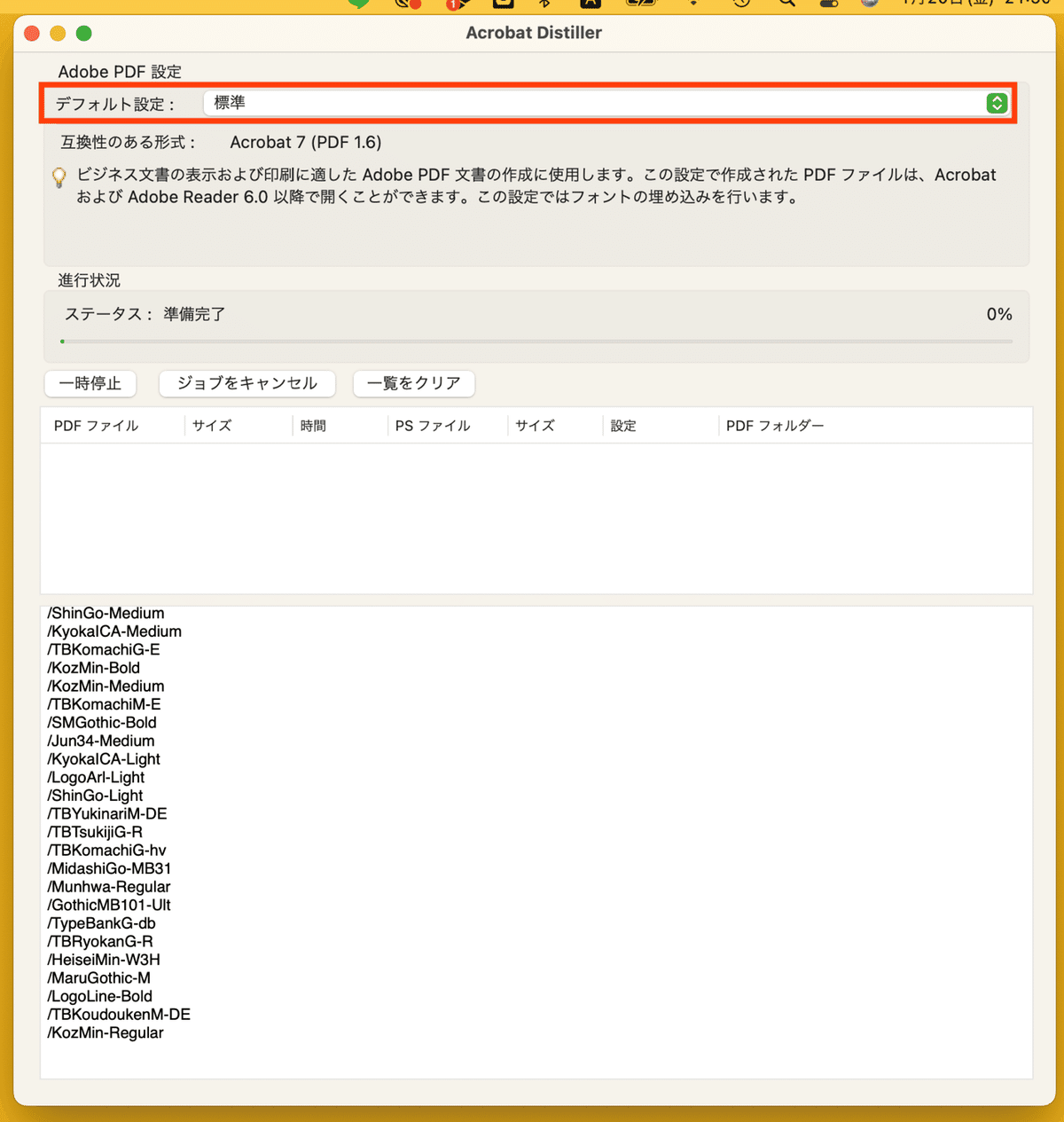
Task: Select the /ShinGo-Medium log line
Action: 106,613
